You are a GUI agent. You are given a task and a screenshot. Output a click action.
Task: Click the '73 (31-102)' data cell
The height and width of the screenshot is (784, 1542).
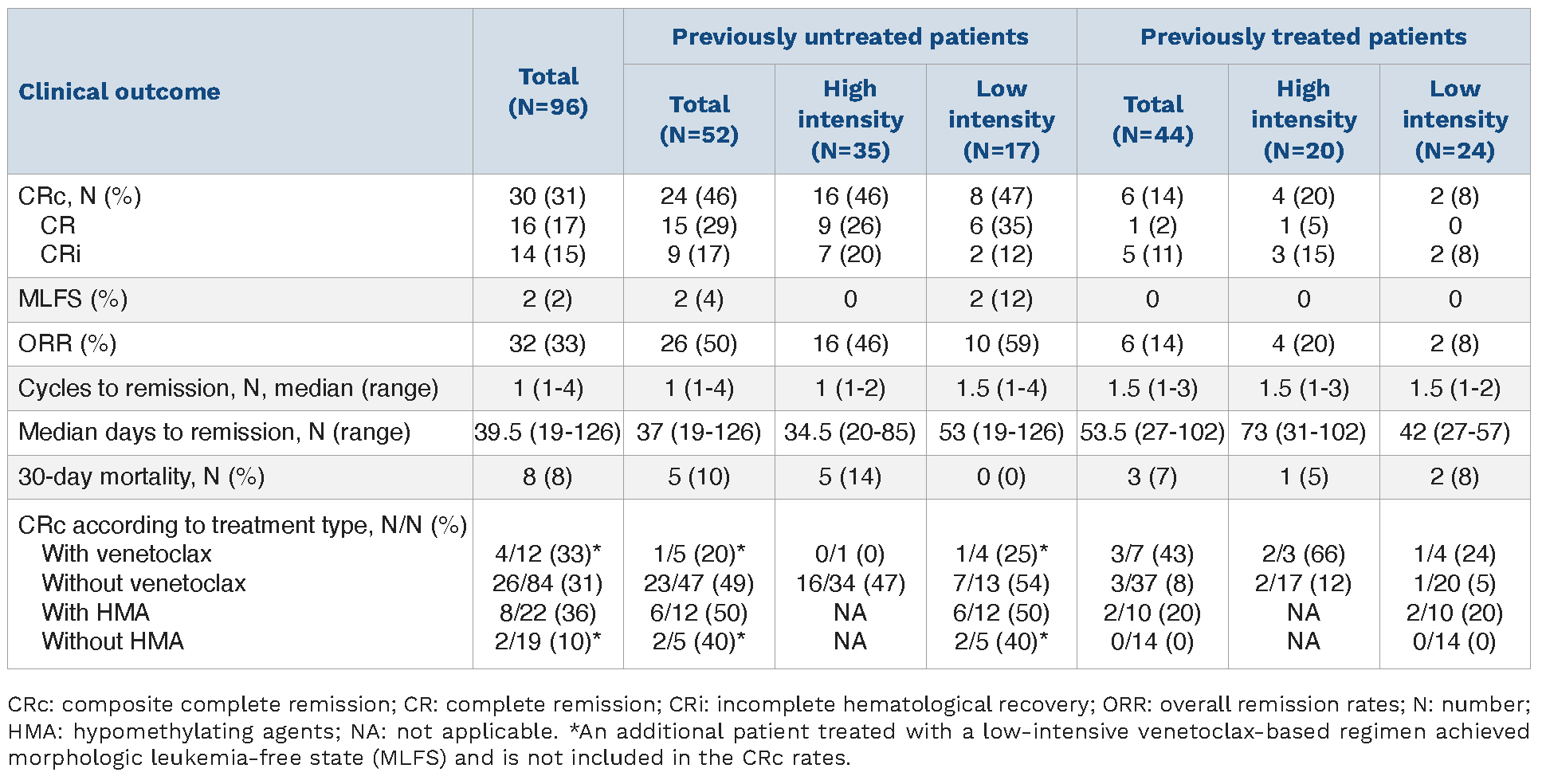[x=1304, y=432]
